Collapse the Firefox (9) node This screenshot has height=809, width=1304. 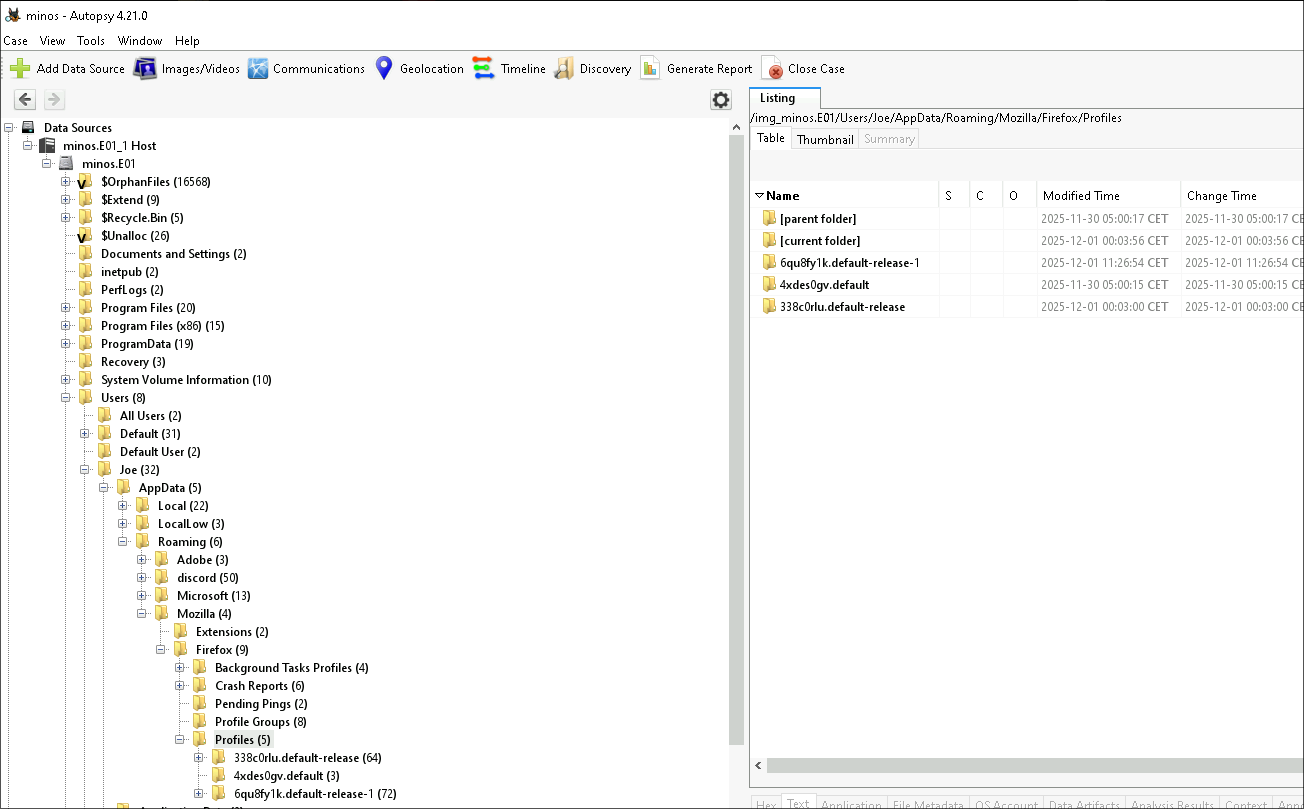point(161,650)
